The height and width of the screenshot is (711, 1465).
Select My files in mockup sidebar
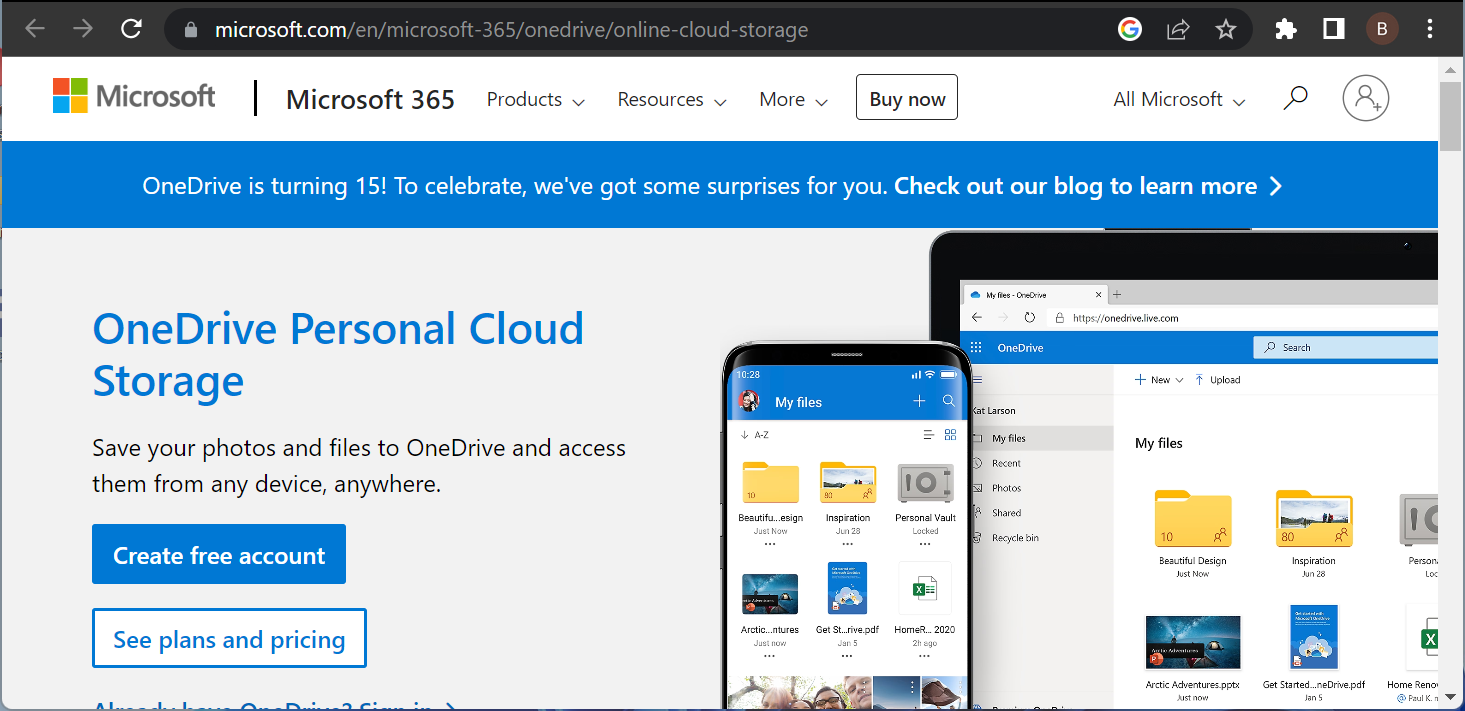coord(1043,438)
